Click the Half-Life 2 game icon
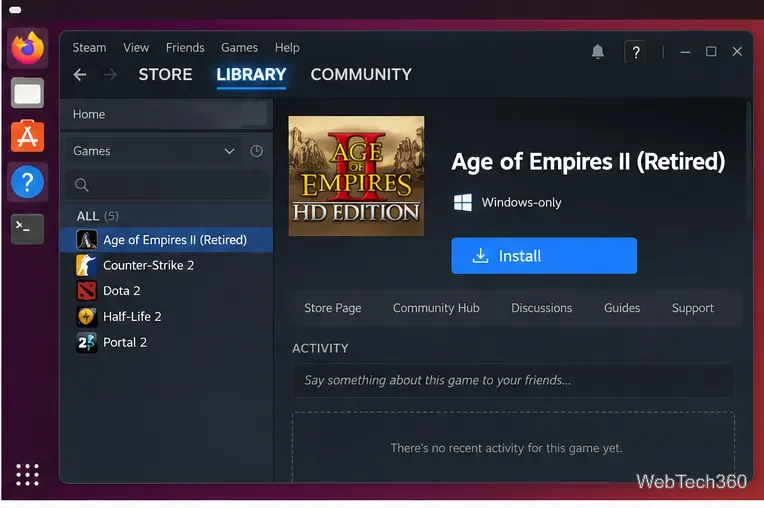The width and height of the screenshot is (764, 508). coord(87,317)
